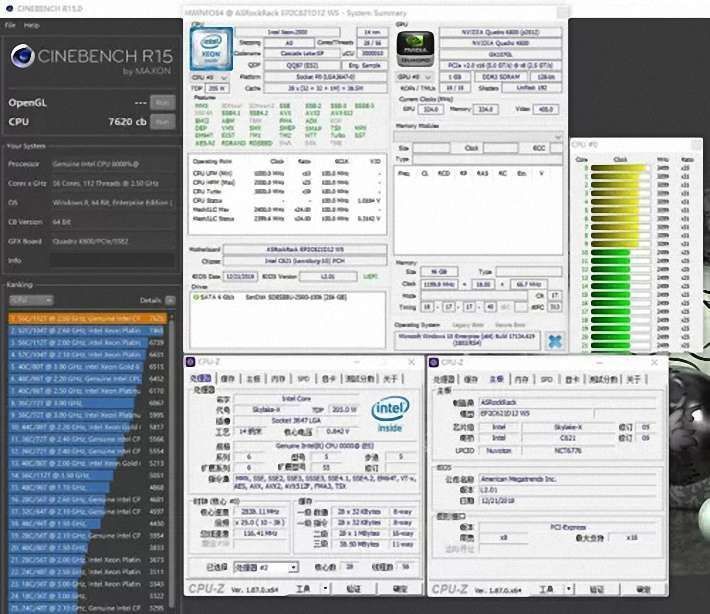Select the ranking row with score 5817
Screen dimensions: 710x614
tap(86, 427)
